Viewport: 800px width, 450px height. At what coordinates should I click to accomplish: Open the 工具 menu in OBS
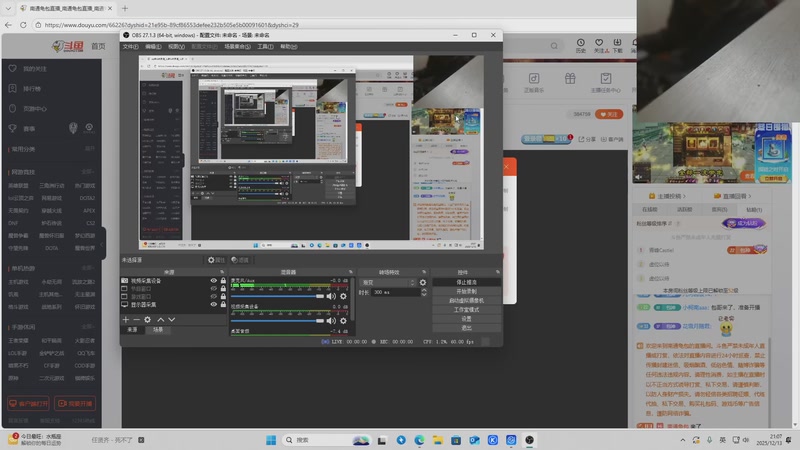[x=265, y=46]
